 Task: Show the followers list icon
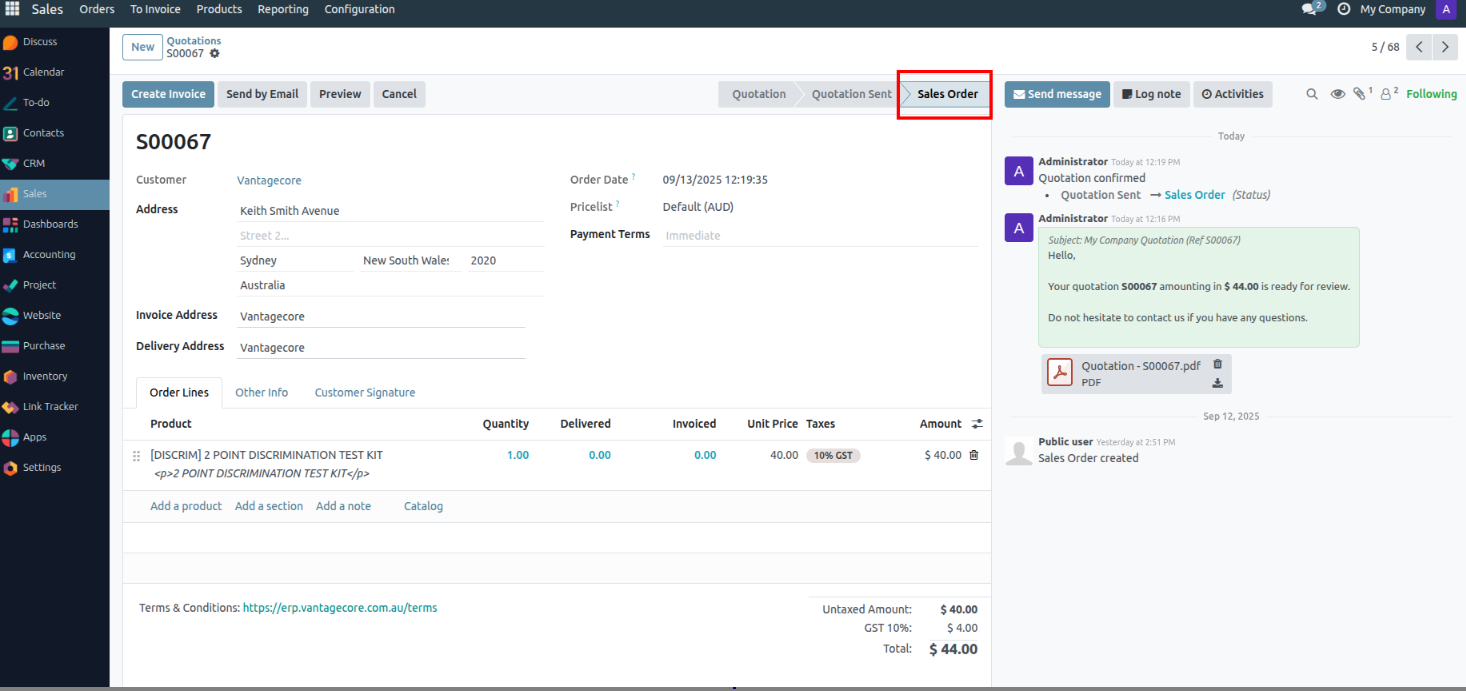(x=1387, y=94)
